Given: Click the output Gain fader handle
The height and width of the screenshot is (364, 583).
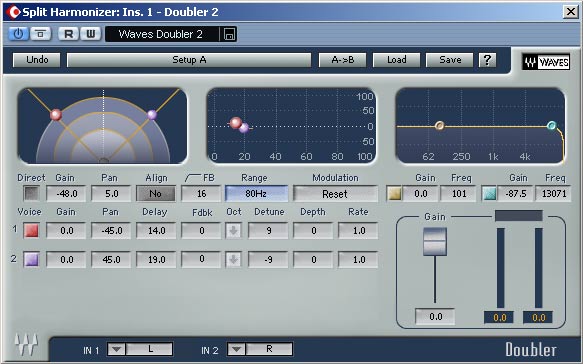Looking at the screenshot, I should (435, 242).
